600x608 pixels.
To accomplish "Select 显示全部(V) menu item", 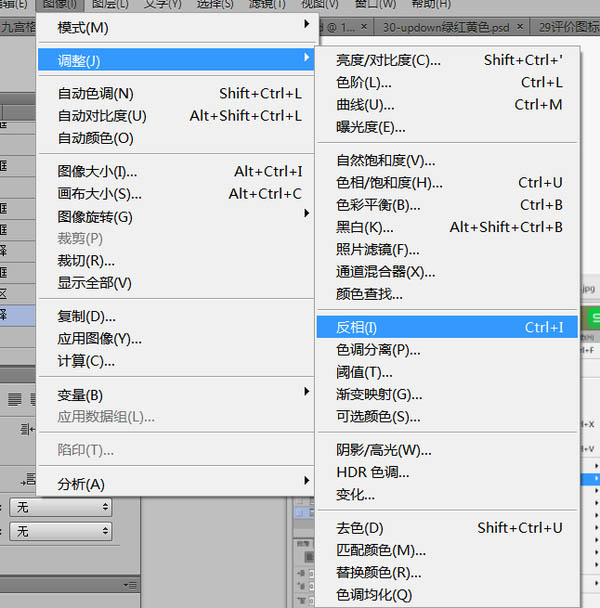I will (x=178, y=283).
